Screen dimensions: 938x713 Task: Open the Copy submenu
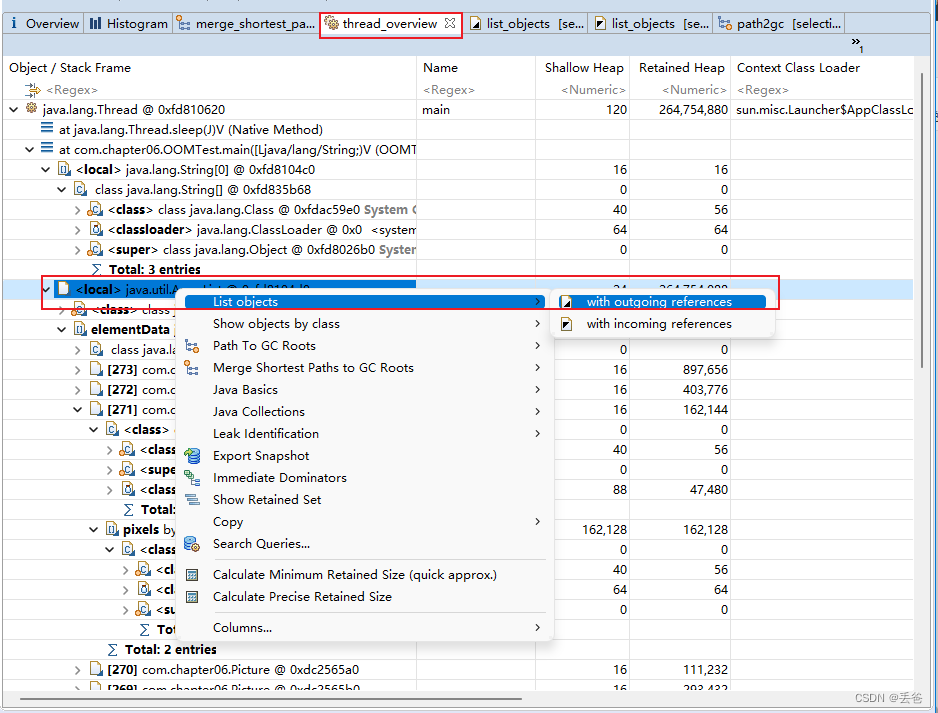coord(365,522)
